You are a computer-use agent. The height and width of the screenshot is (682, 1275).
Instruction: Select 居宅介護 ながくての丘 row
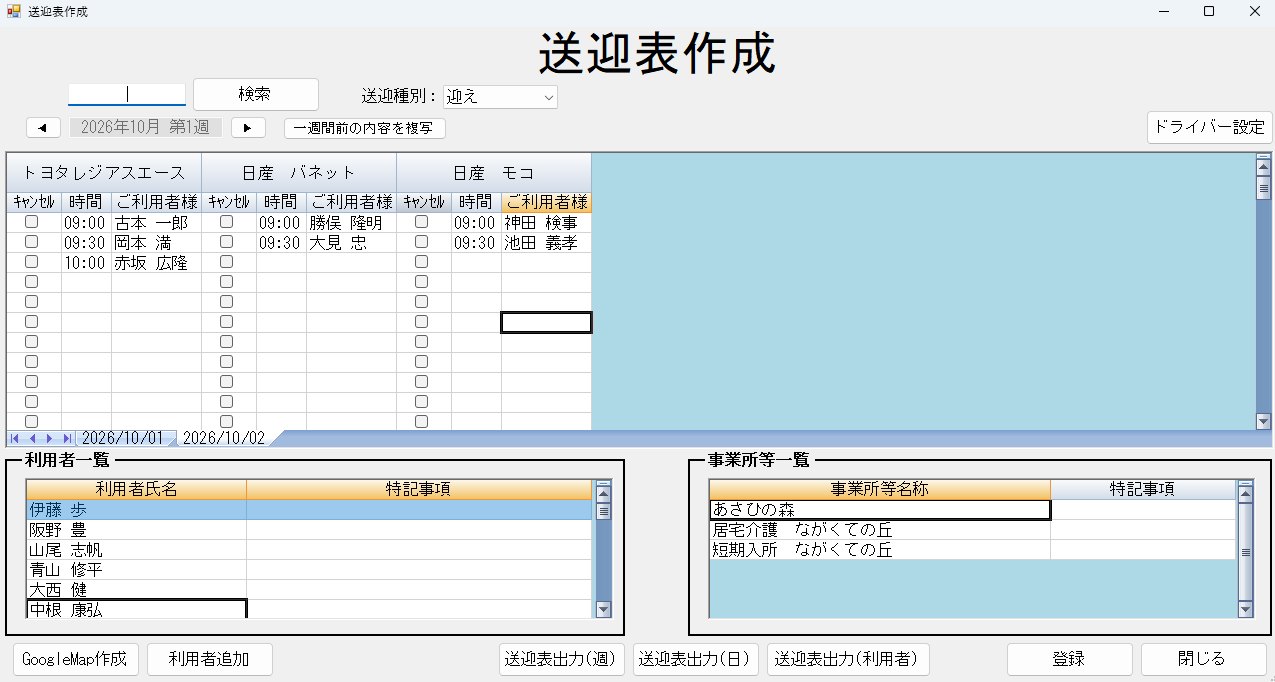[x=880, y=530]
